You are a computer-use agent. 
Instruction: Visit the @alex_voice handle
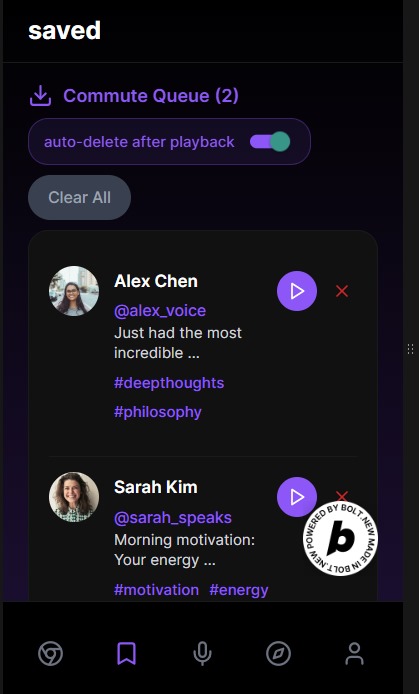pos(160,311)
